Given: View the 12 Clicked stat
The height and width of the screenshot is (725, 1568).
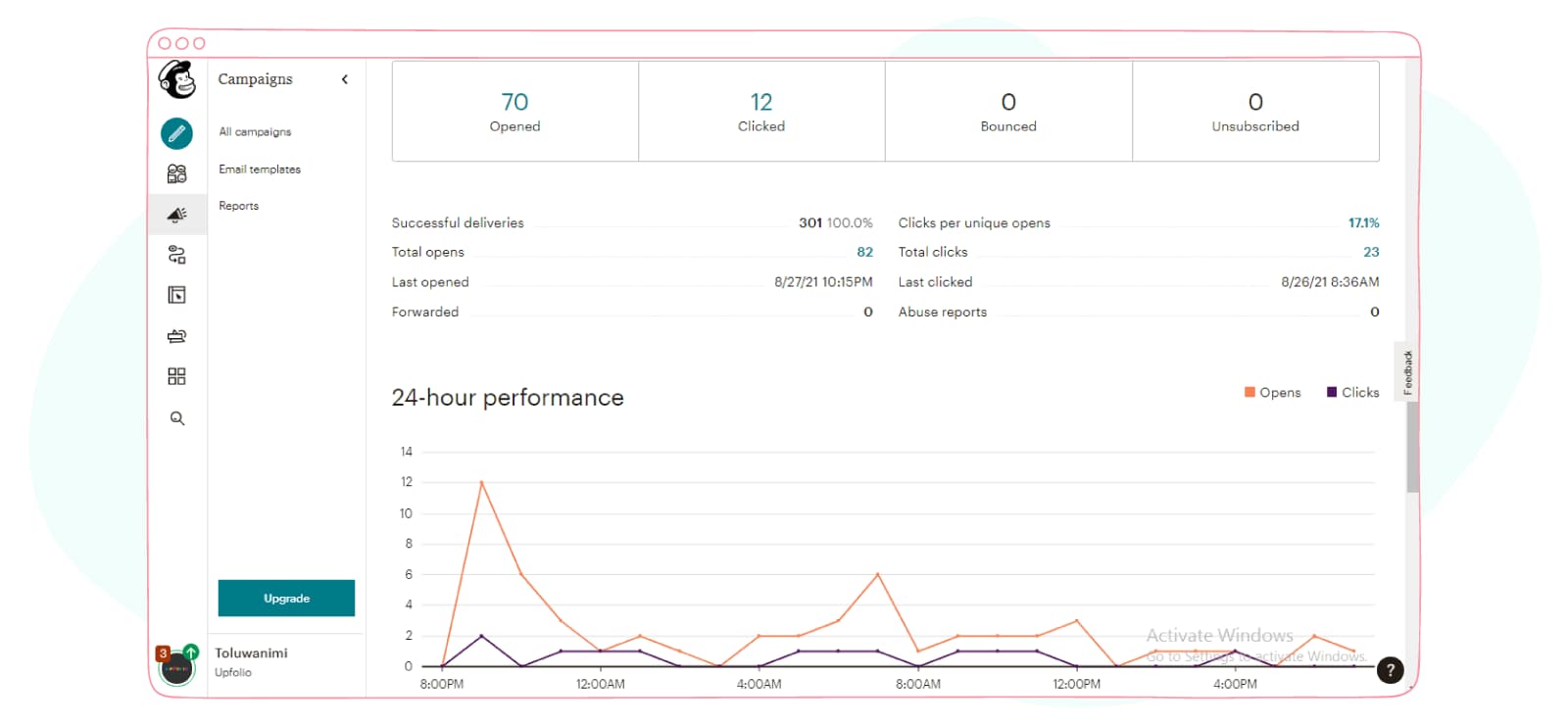Looking at the screenshot, I should tap(761, 112).
